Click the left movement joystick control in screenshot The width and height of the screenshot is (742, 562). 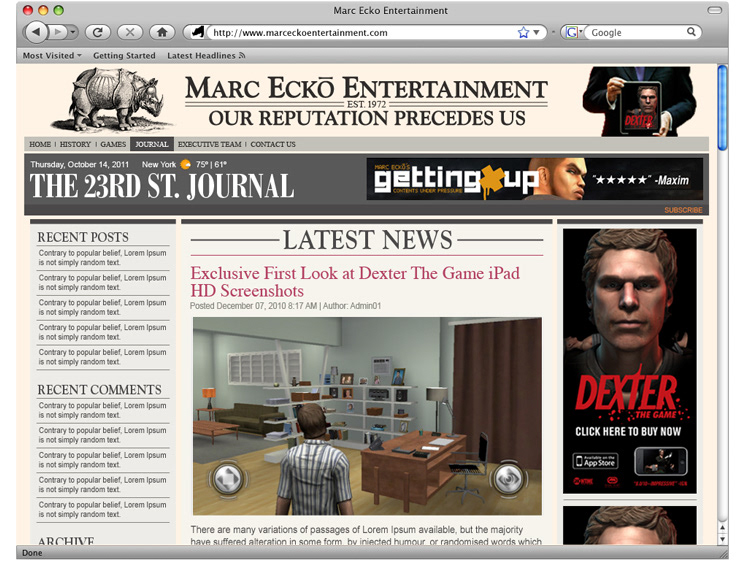pyautogui.click(x=229, y=479)
